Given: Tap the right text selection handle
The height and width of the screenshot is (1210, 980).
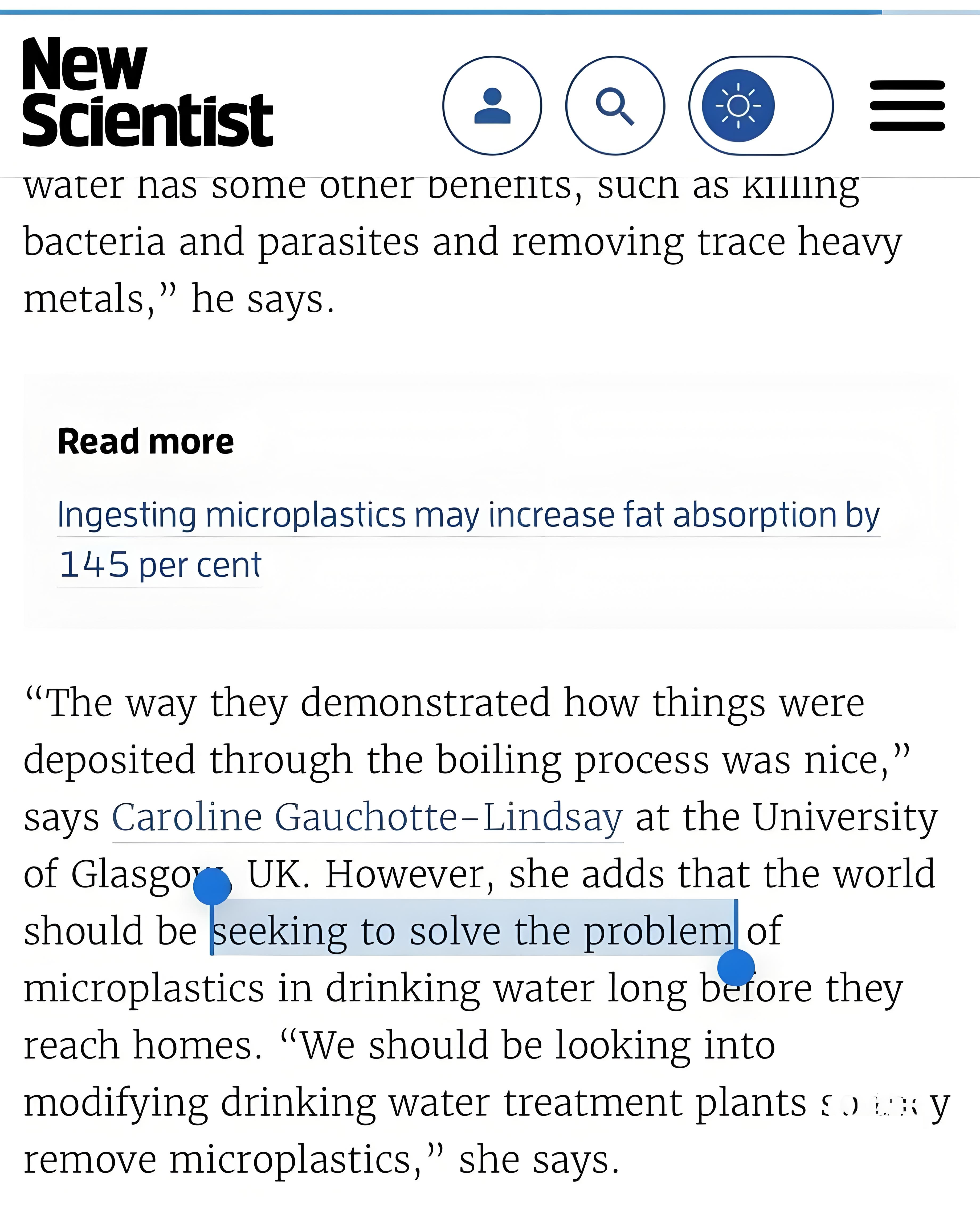Looking at the screenshot, I should tap(736, 967).
